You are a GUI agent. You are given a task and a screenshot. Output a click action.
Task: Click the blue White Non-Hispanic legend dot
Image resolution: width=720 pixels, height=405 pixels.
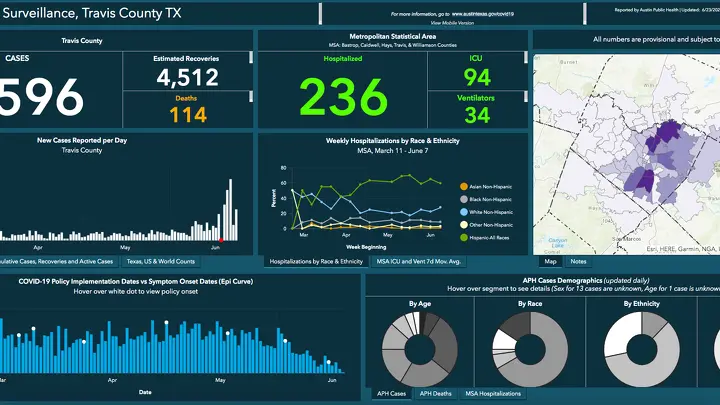coord(462,212)
